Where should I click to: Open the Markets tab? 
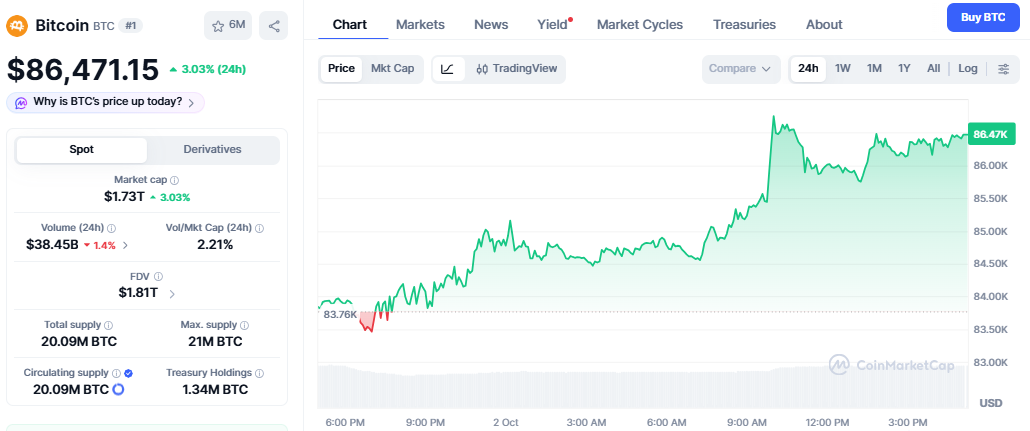(x=420, y=25)
